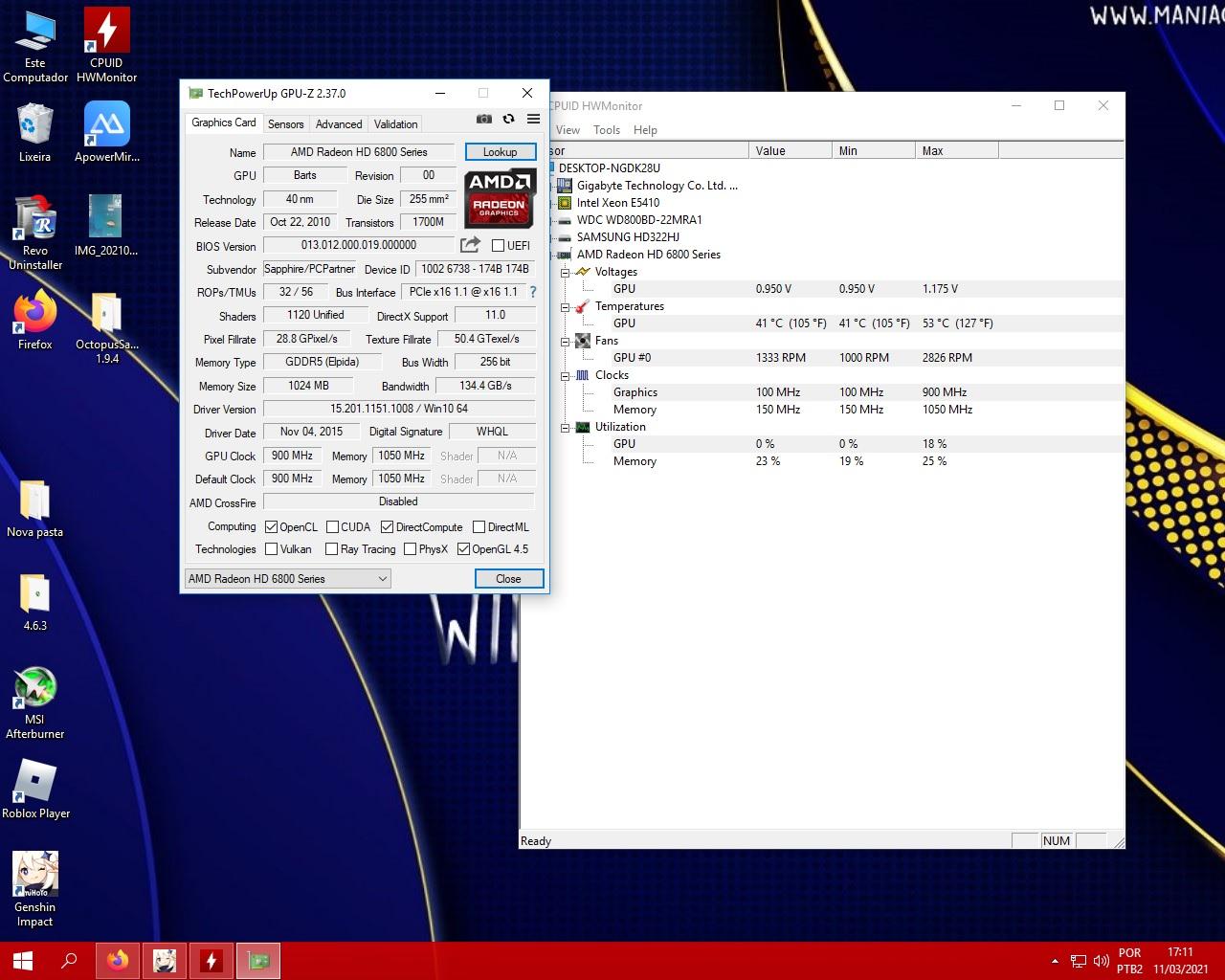Screen dimensions: 1225x980
Task: Toggle the DirectML checkbox
Action: click(479, 527)
